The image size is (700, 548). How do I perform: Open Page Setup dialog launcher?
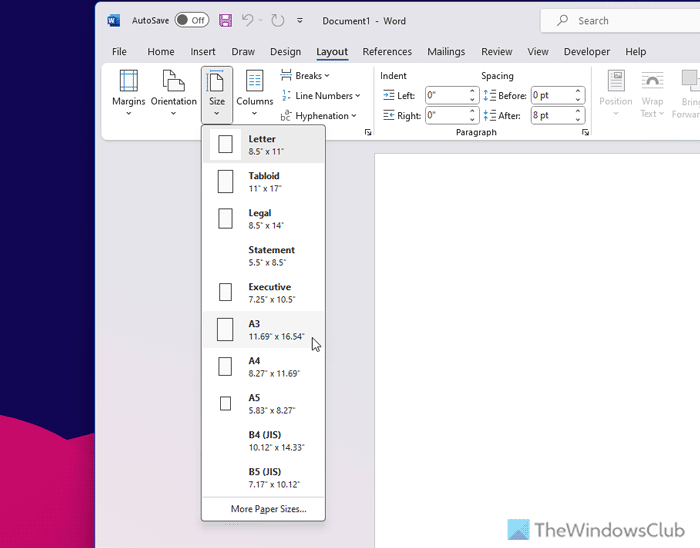(x=368, y=132)
